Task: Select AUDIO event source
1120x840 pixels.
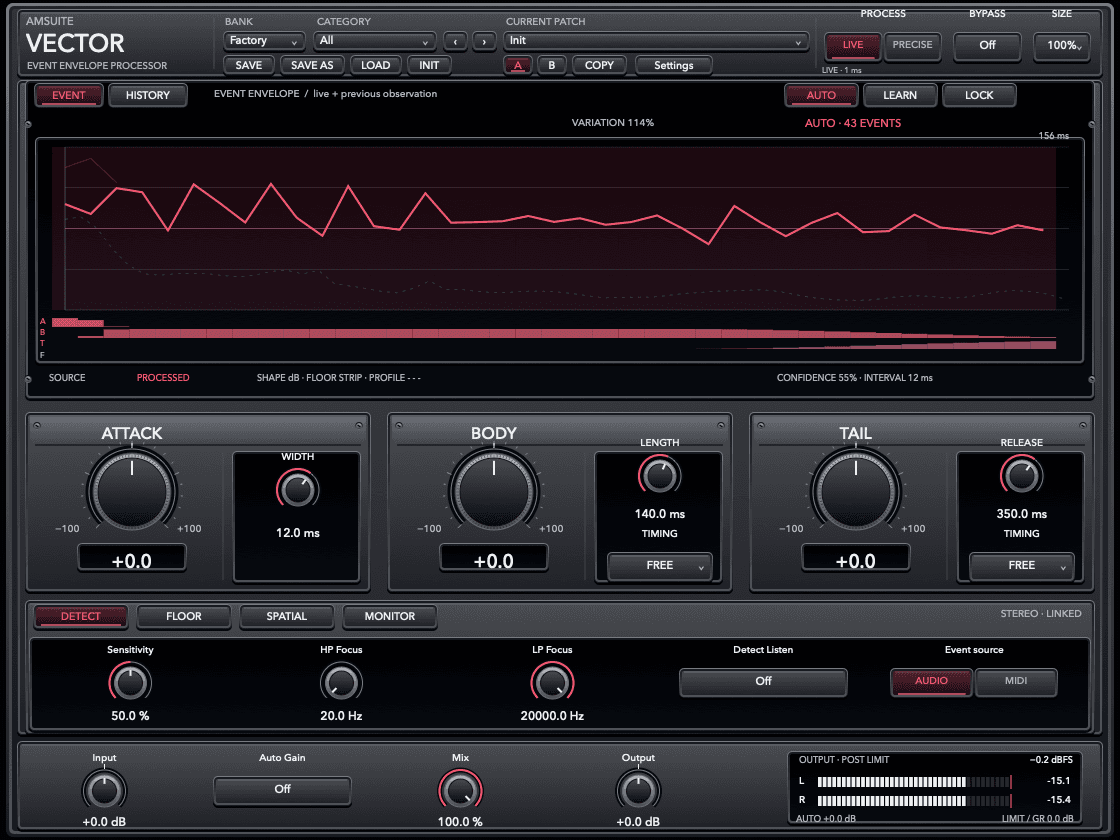Action: coord(931,681)
